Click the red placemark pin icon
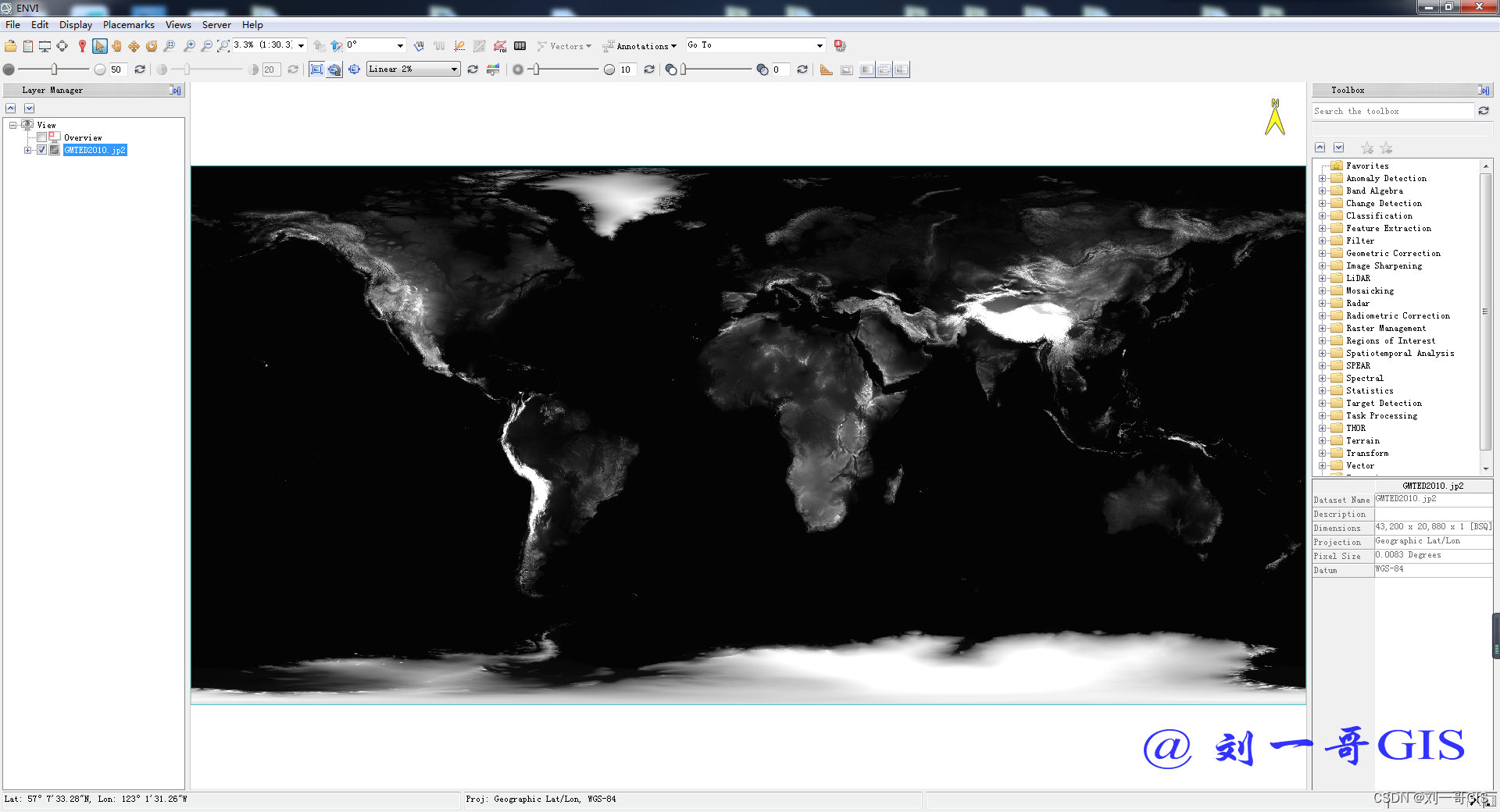 [x=82, y=46]
